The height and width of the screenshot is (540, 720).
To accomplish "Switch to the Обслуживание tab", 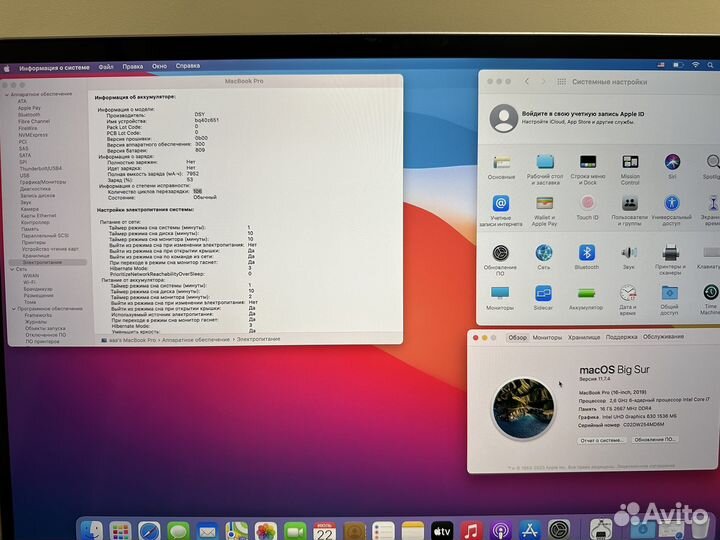I will 663,337.
